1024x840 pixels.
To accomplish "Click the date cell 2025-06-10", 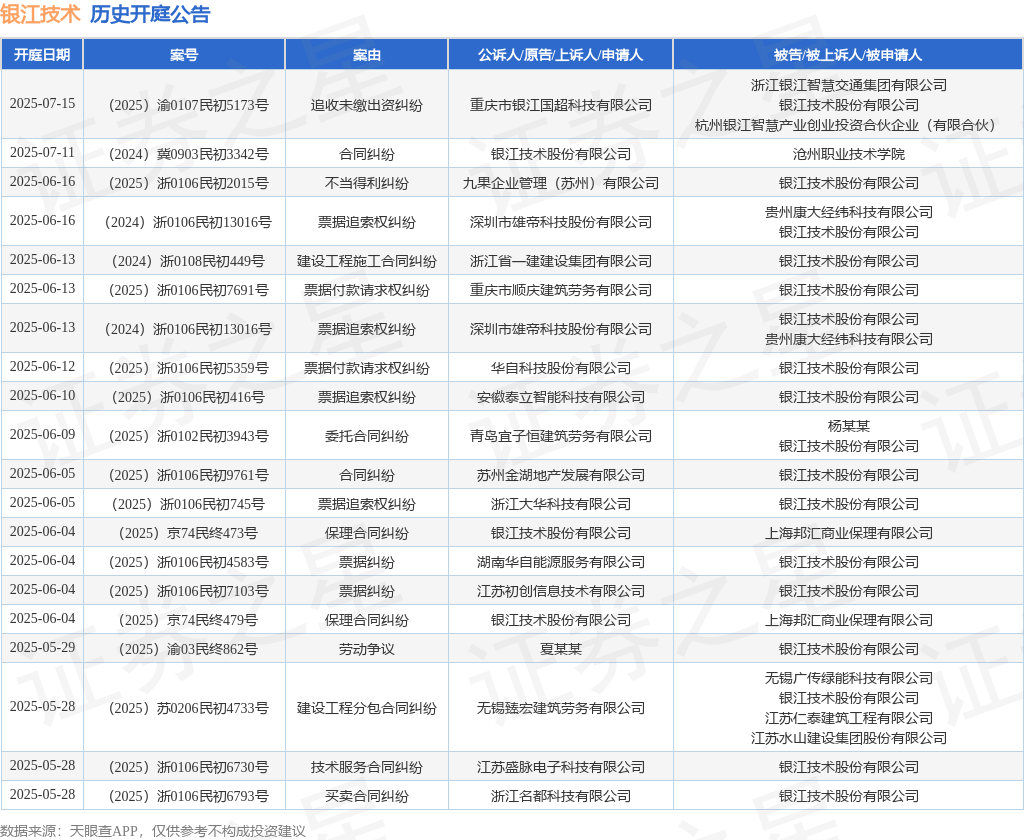I will point(42,396).
